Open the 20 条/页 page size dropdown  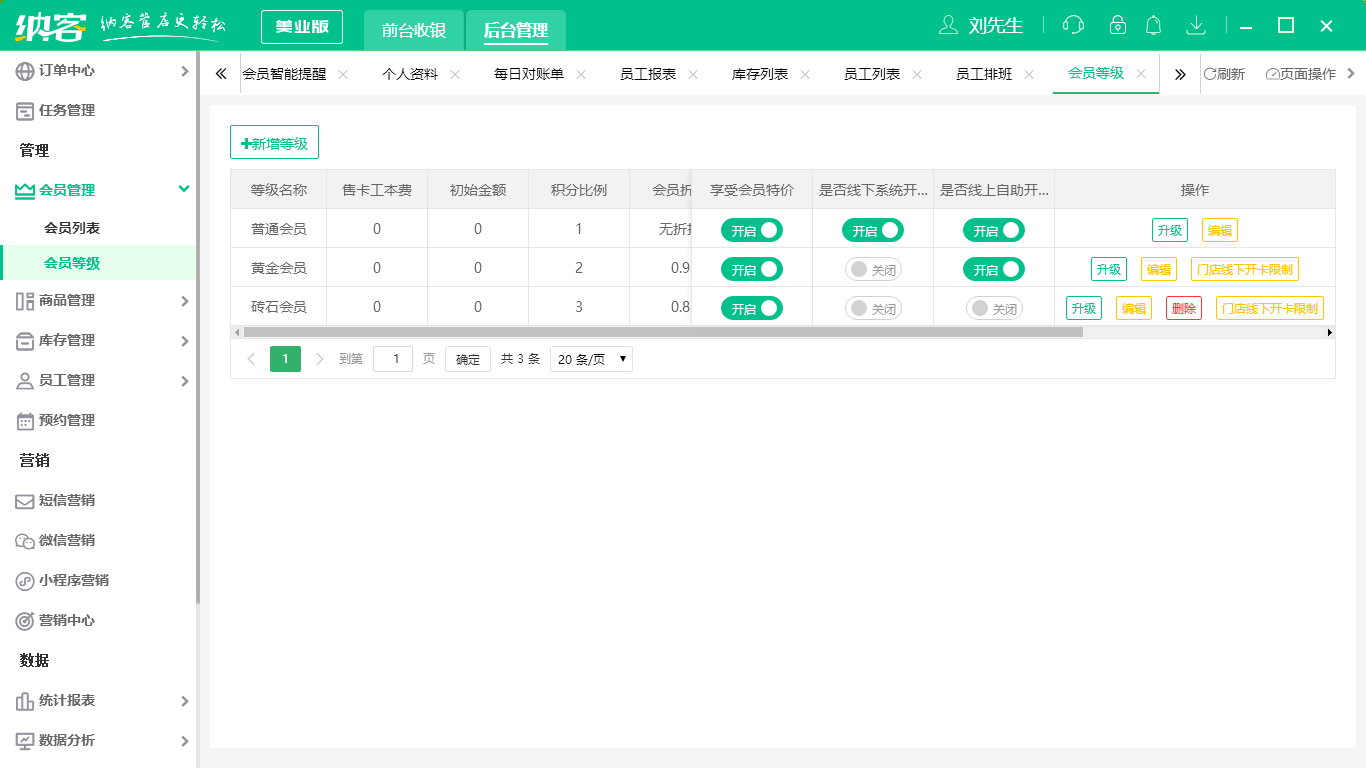(x=591, y=359)
